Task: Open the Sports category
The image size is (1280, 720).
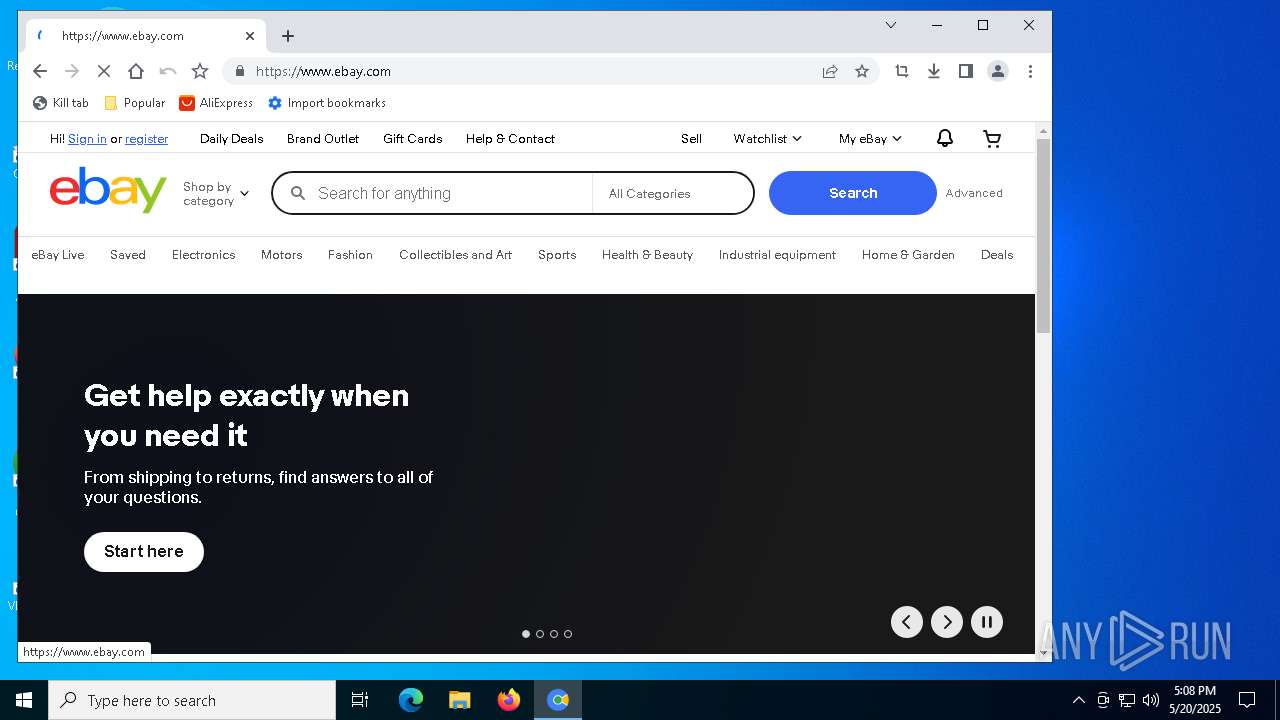Action: [557, 255]
